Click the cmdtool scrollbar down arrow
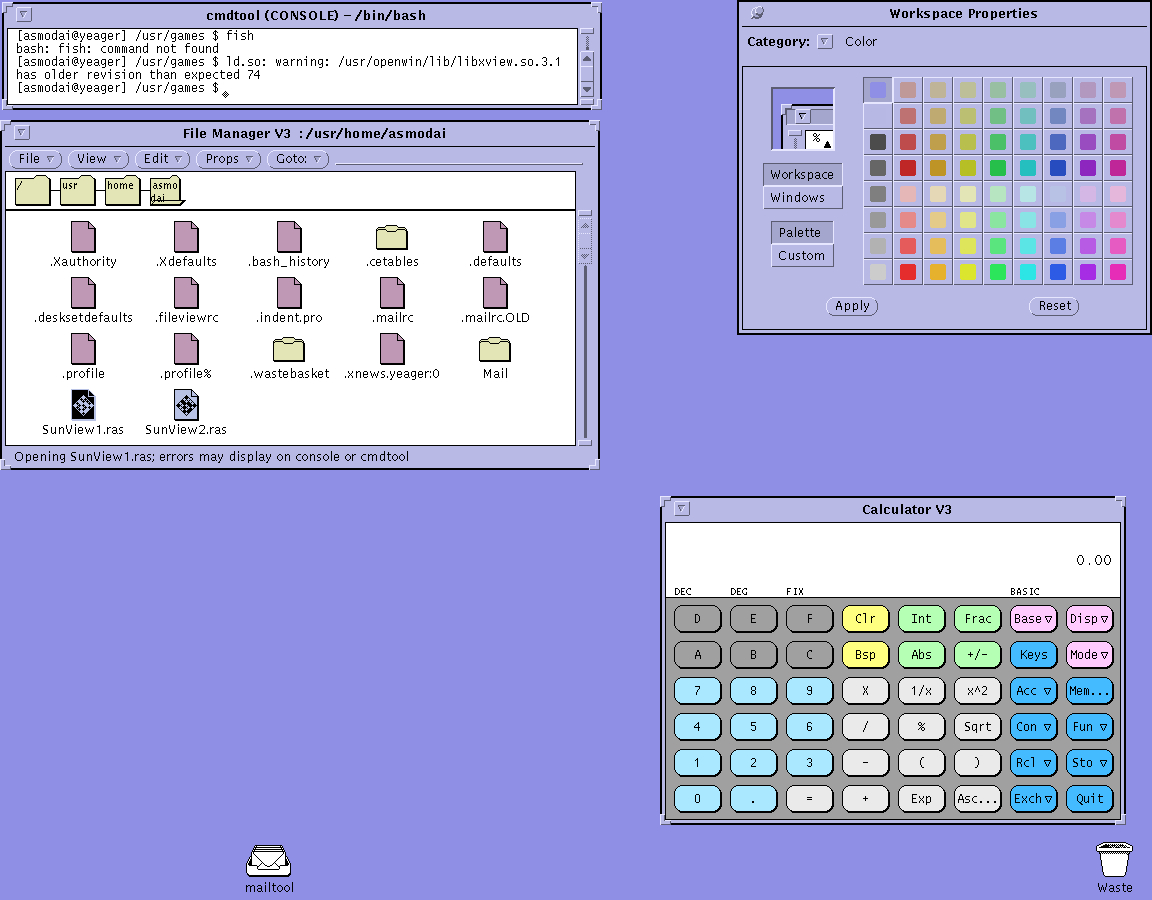Image resolution: width=1152 pixels, height=900 pixels. (x=587, y=90)
